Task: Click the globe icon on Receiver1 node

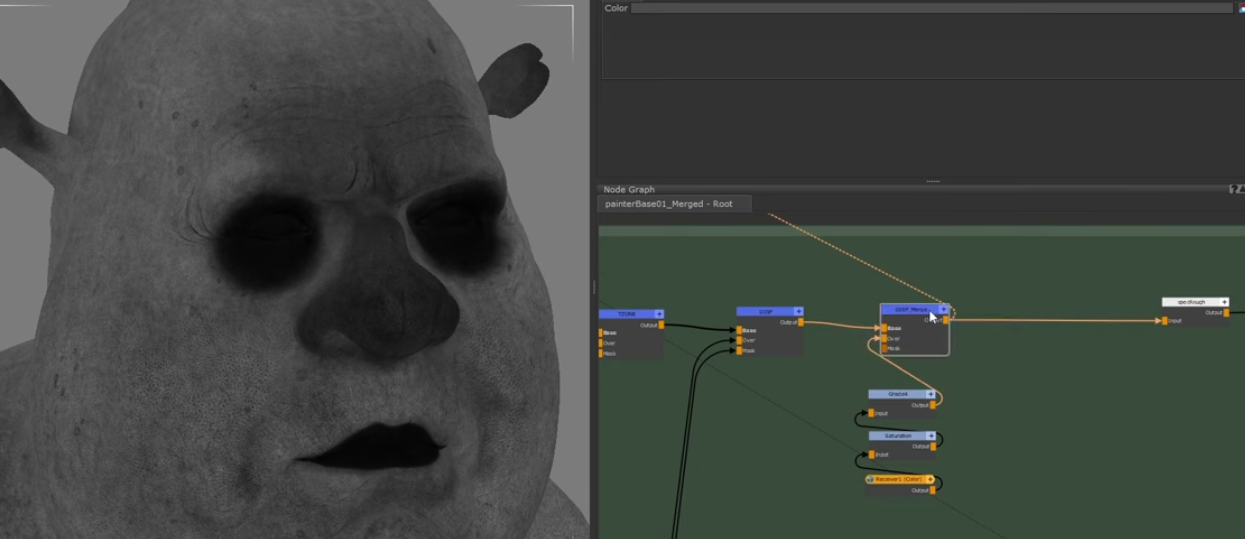Action: click(x=870, y=480)
